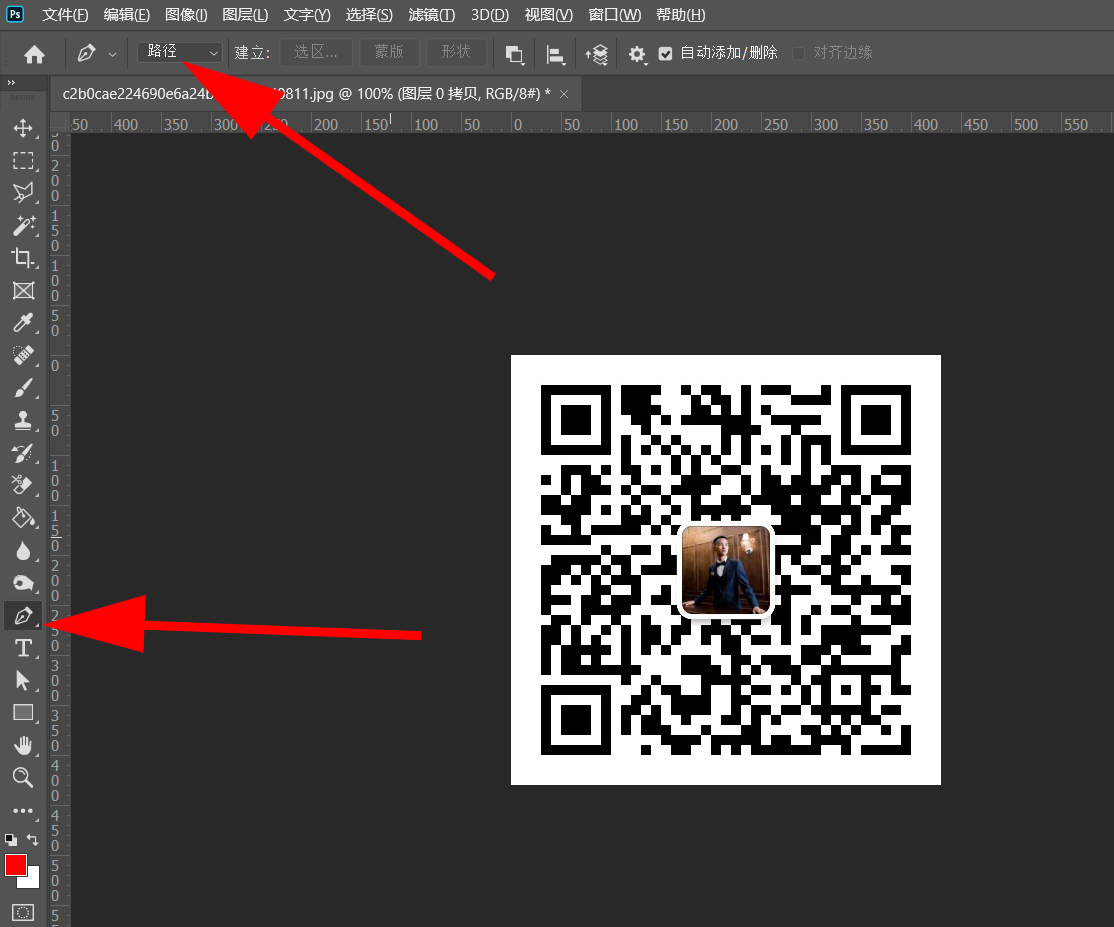1114x927 pixels.
Task: Toggle the 自动添加/删除 checkbox
Action: click(666, 53)
